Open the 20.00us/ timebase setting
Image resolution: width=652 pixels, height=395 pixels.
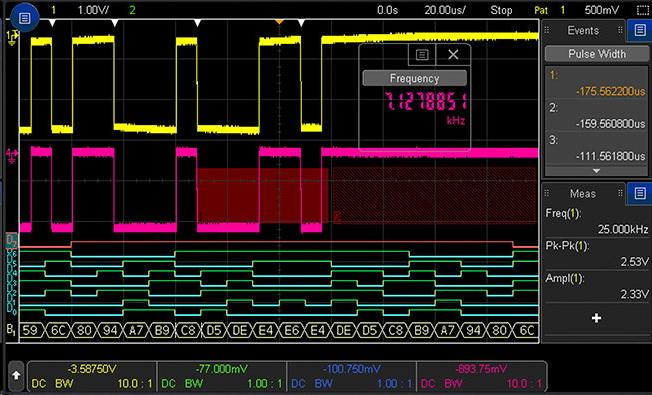[445, 10]
